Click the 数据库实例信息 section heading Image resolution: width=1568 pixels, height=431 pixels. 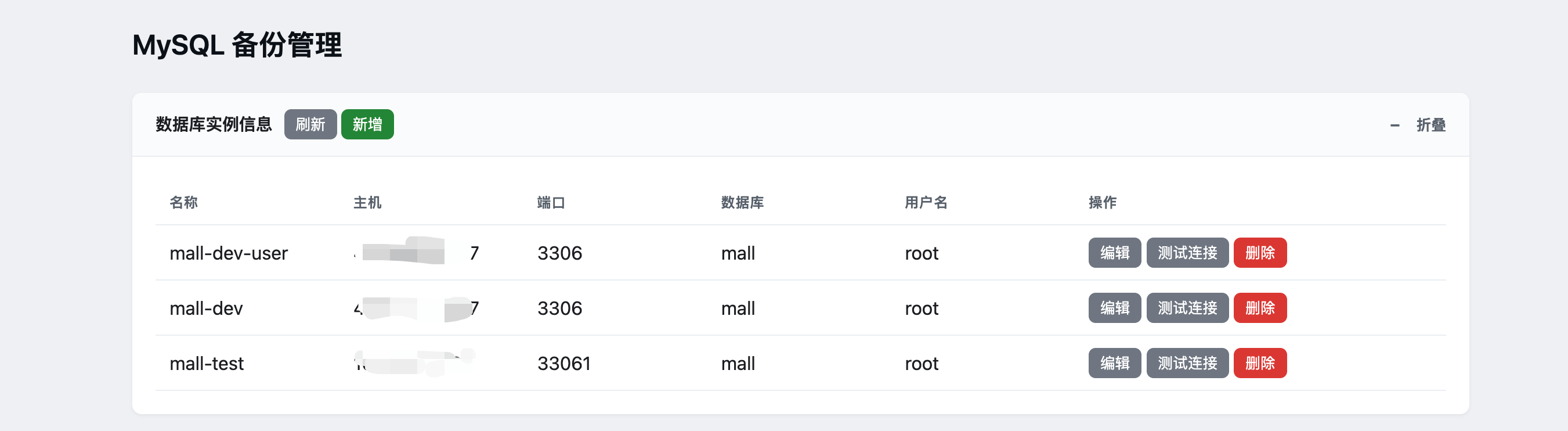click(x=214, y=124)
